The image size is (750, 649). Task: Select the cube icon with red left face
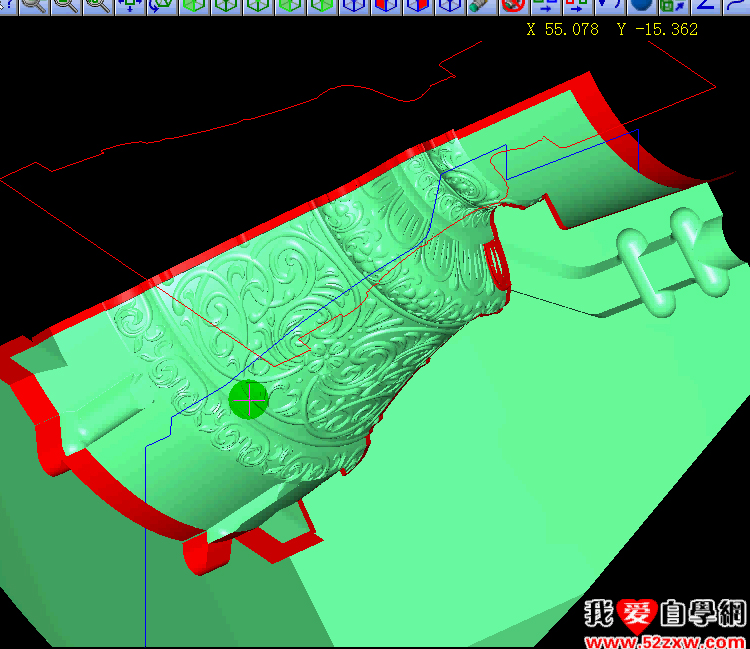(x=386, y=6)
